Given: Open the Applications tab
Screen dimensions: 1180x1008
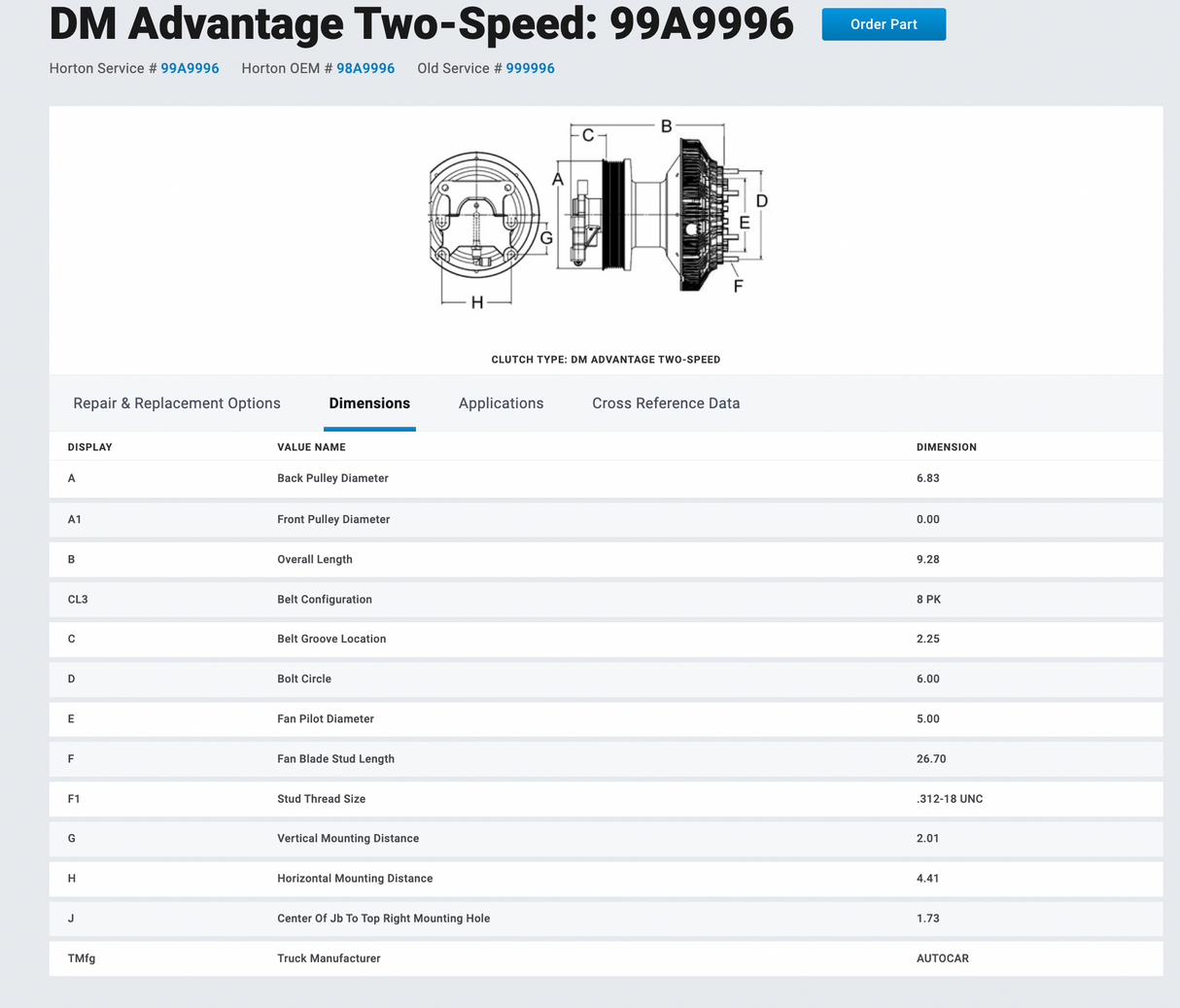Looking at the screenshot, I should [x=501, y=403].
